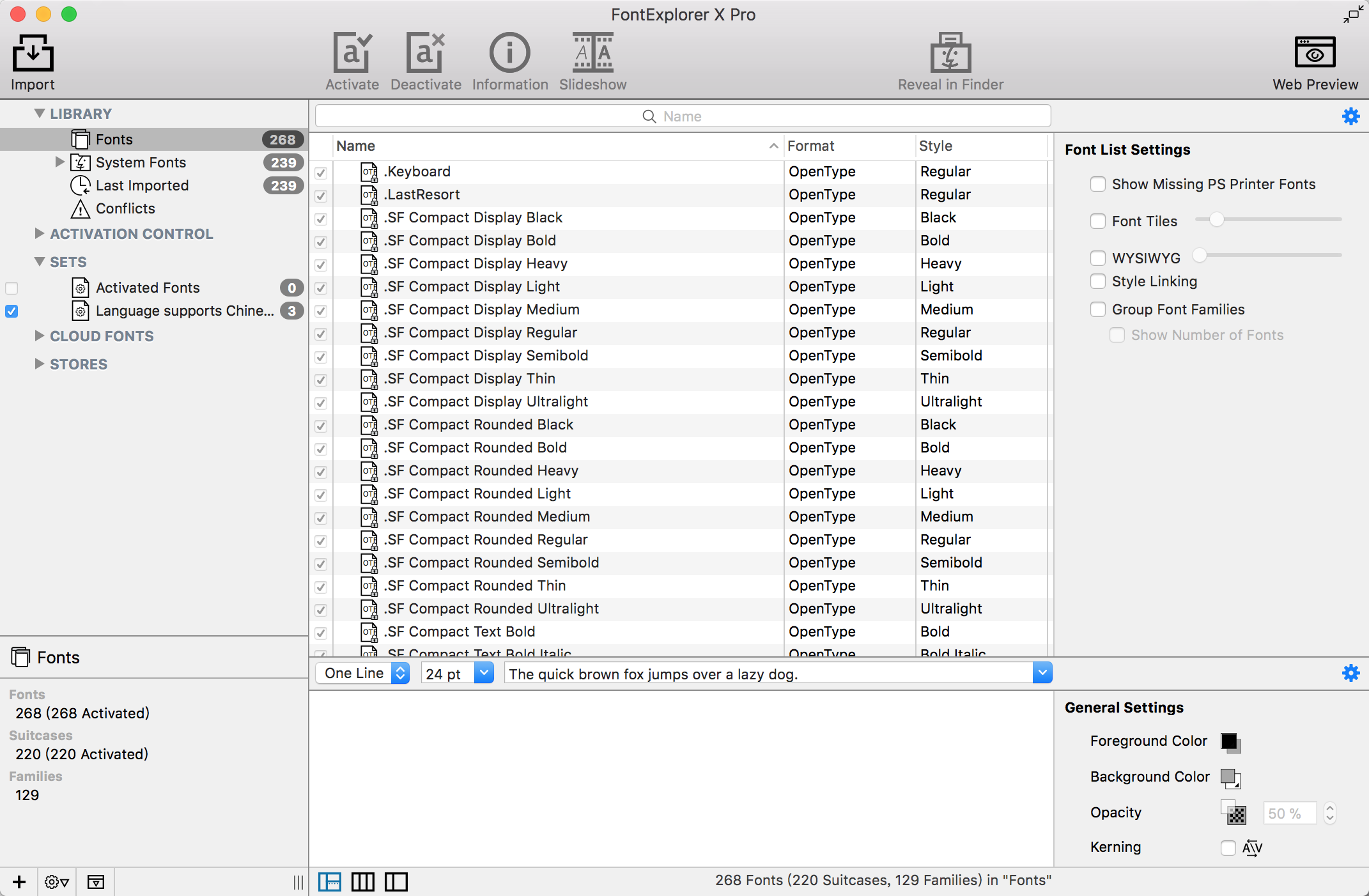Click the Activate font icon

pyautogui.click(x=352, y=53)
